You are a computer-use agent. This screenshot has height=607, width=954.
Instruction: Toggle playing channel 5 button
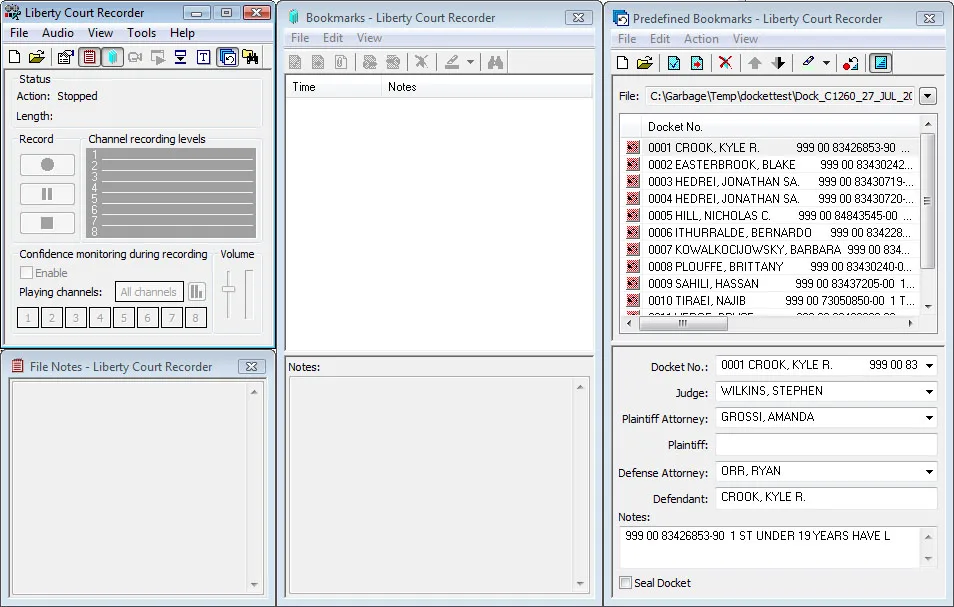pos(124,317)
